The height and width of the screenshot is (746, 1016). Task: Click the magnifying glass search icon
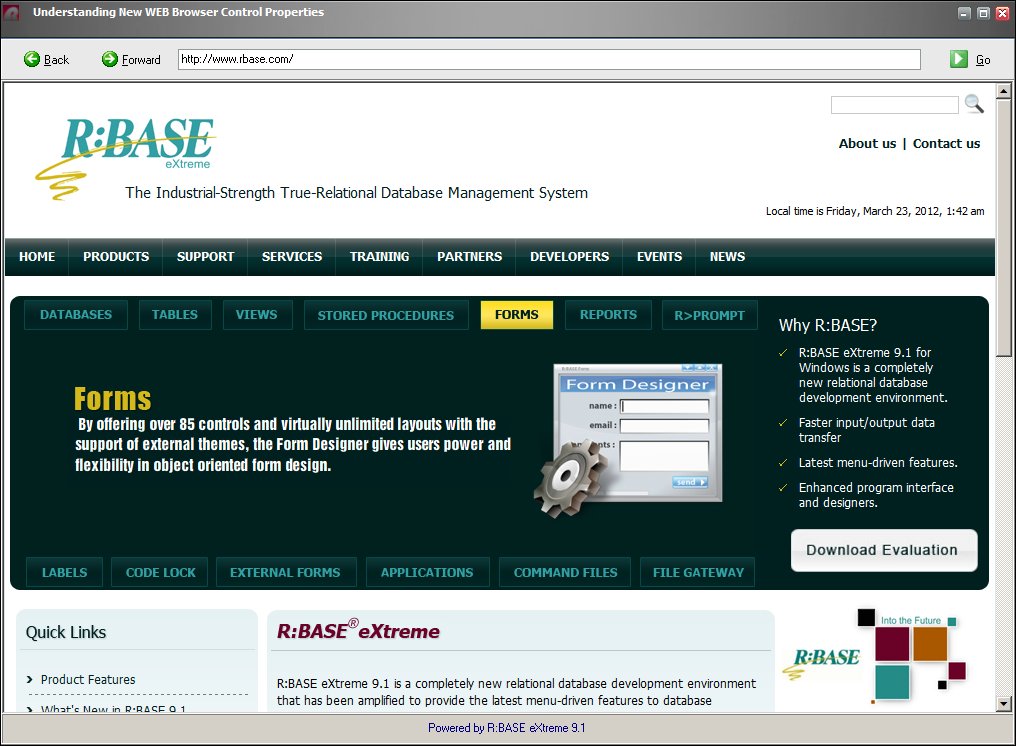click(973, 104)
